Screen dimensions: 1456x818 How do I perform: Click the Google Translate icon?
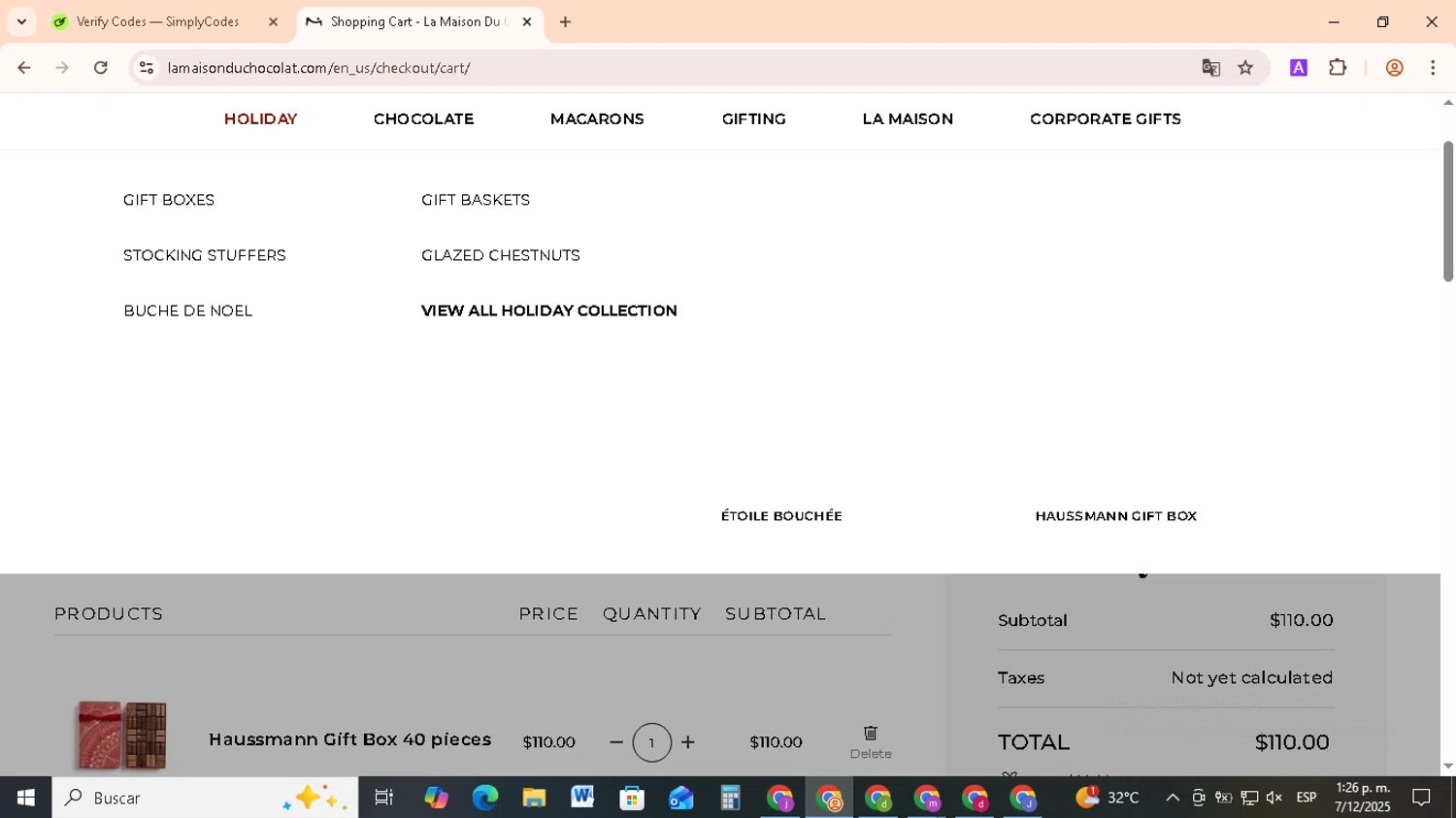[1210, 68]
